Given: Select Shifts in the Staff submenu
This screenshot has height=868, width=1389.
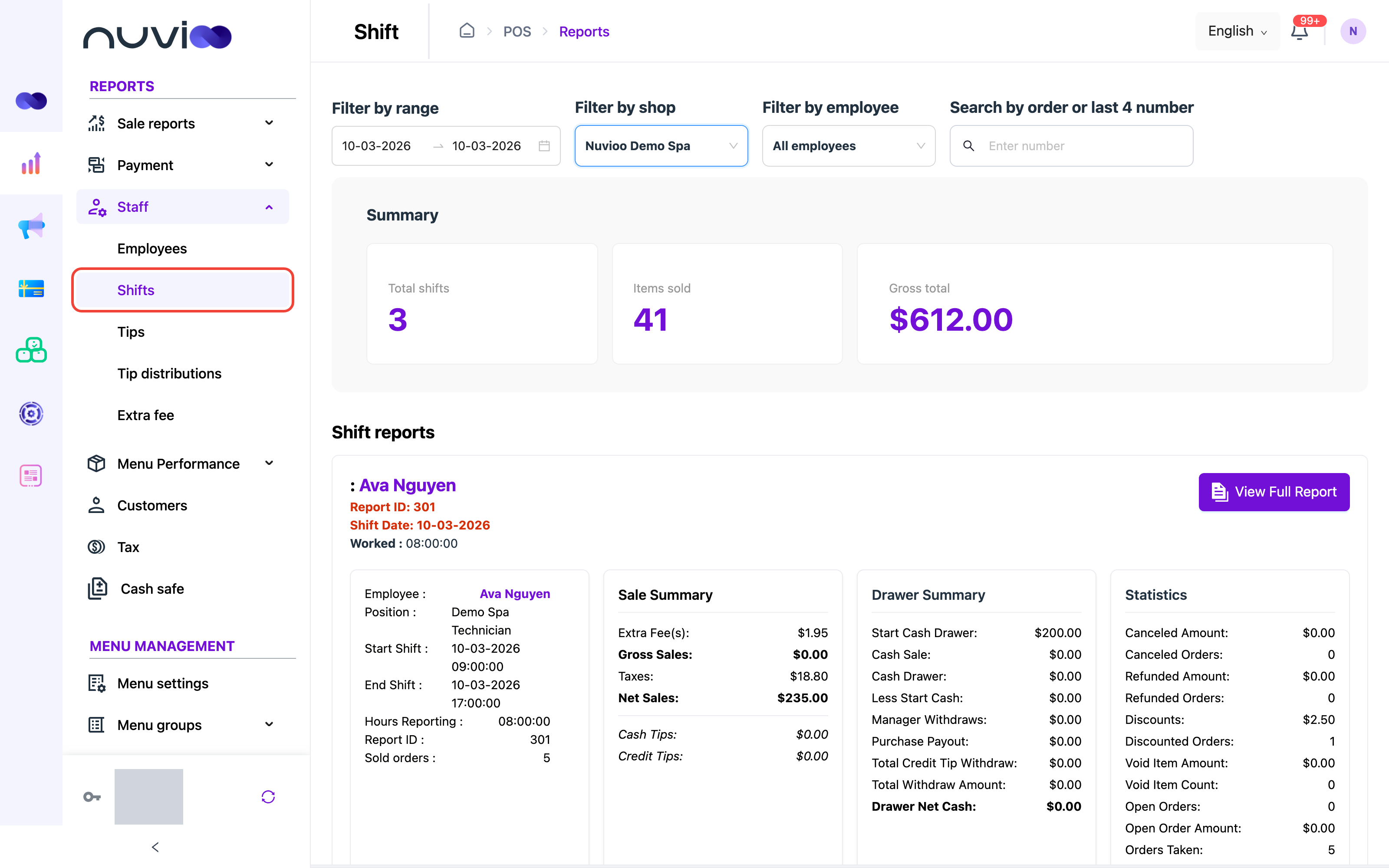Looking at the screenshot, I should pyautogui.click(x=182, y=290).
